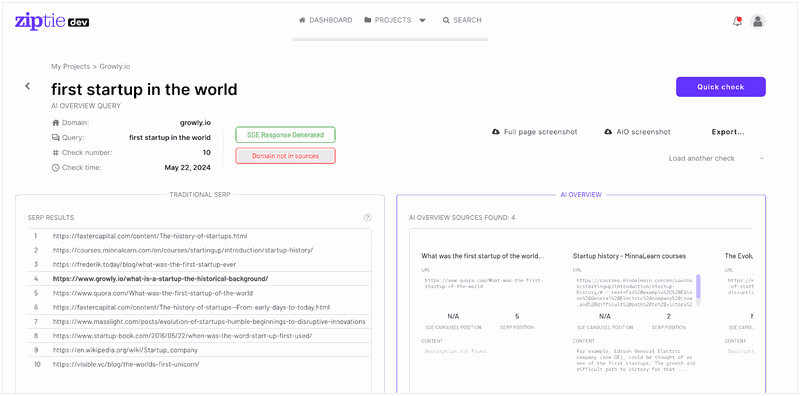Expand the Projects dropdown arrow
The image size is (800, 396).
(422, 21)
